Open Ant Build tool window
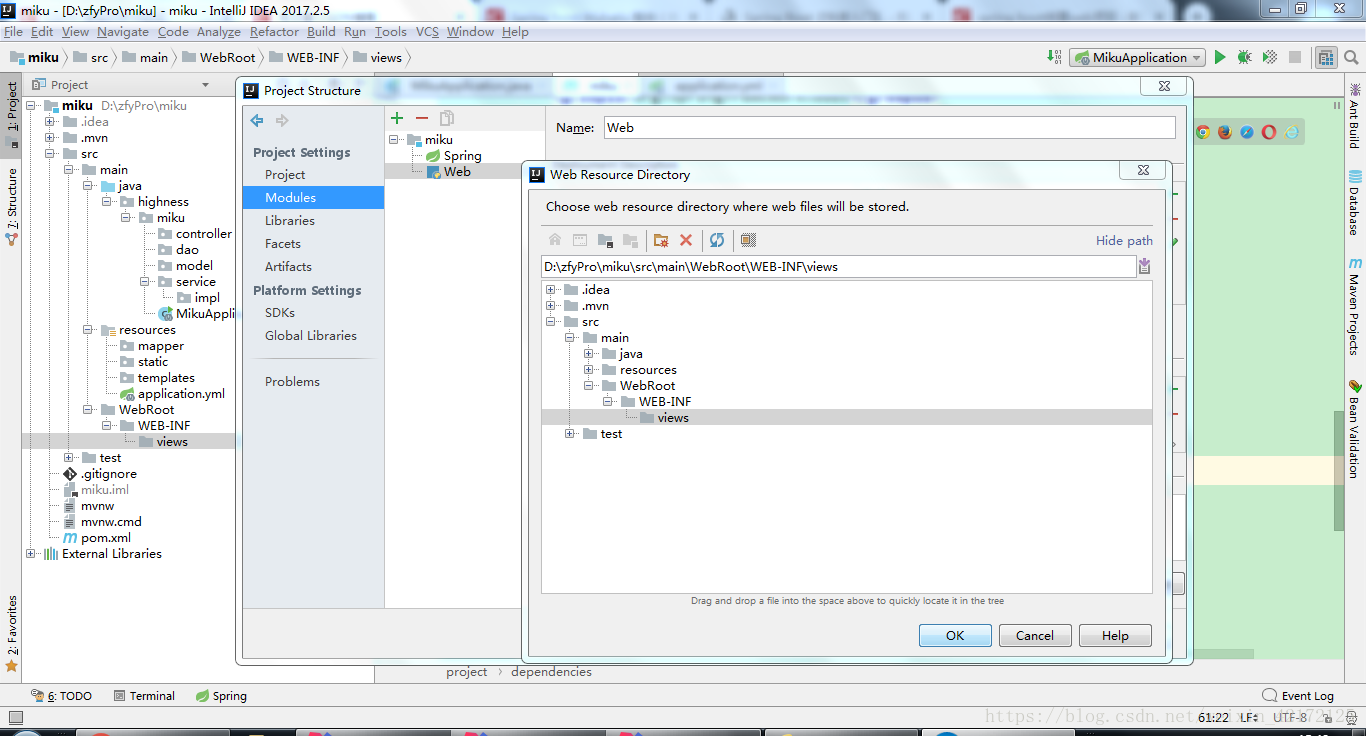1366x736 pixels. coord(1355,116)
